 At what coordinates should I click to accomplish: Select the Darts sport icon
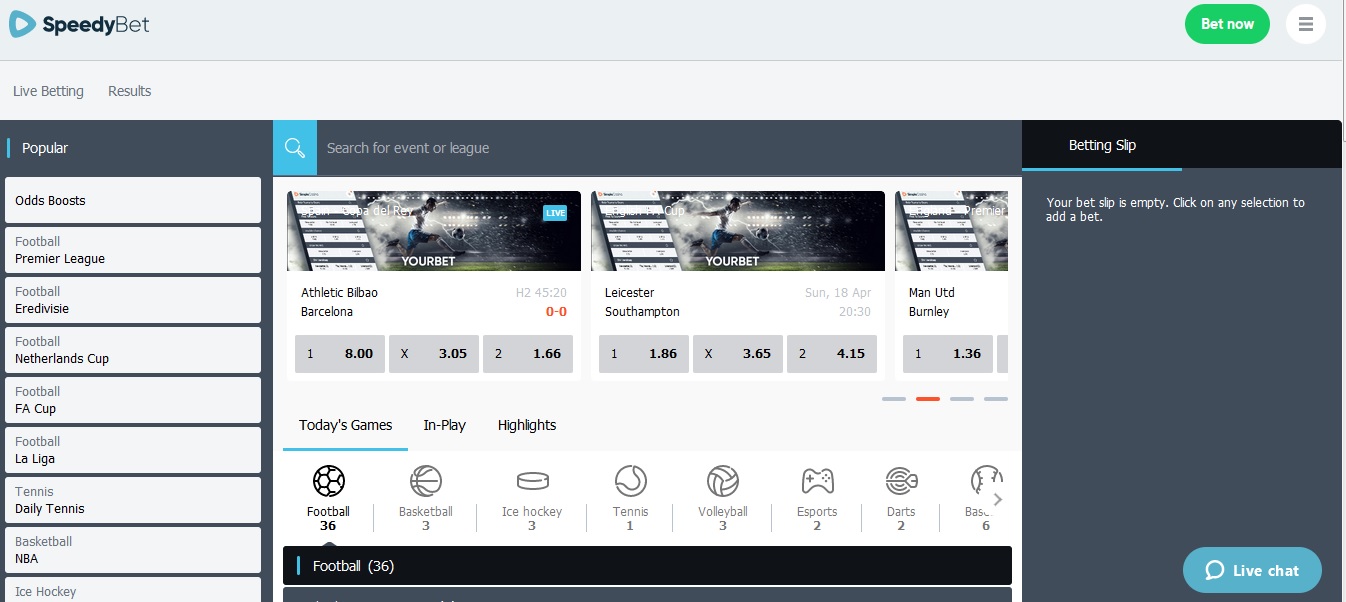click(901, 482)
